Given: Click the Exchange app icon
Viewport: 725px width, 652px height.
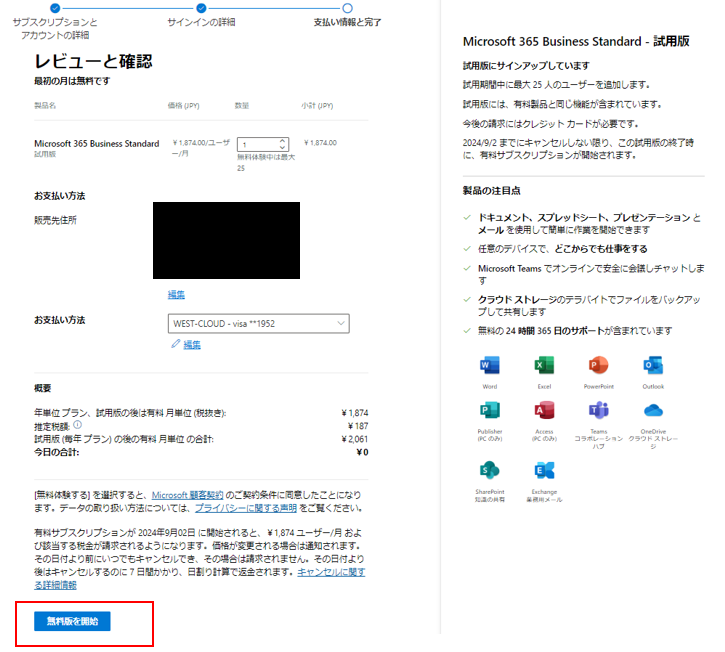Looking at the screenshot, I should tap(544, 470).
